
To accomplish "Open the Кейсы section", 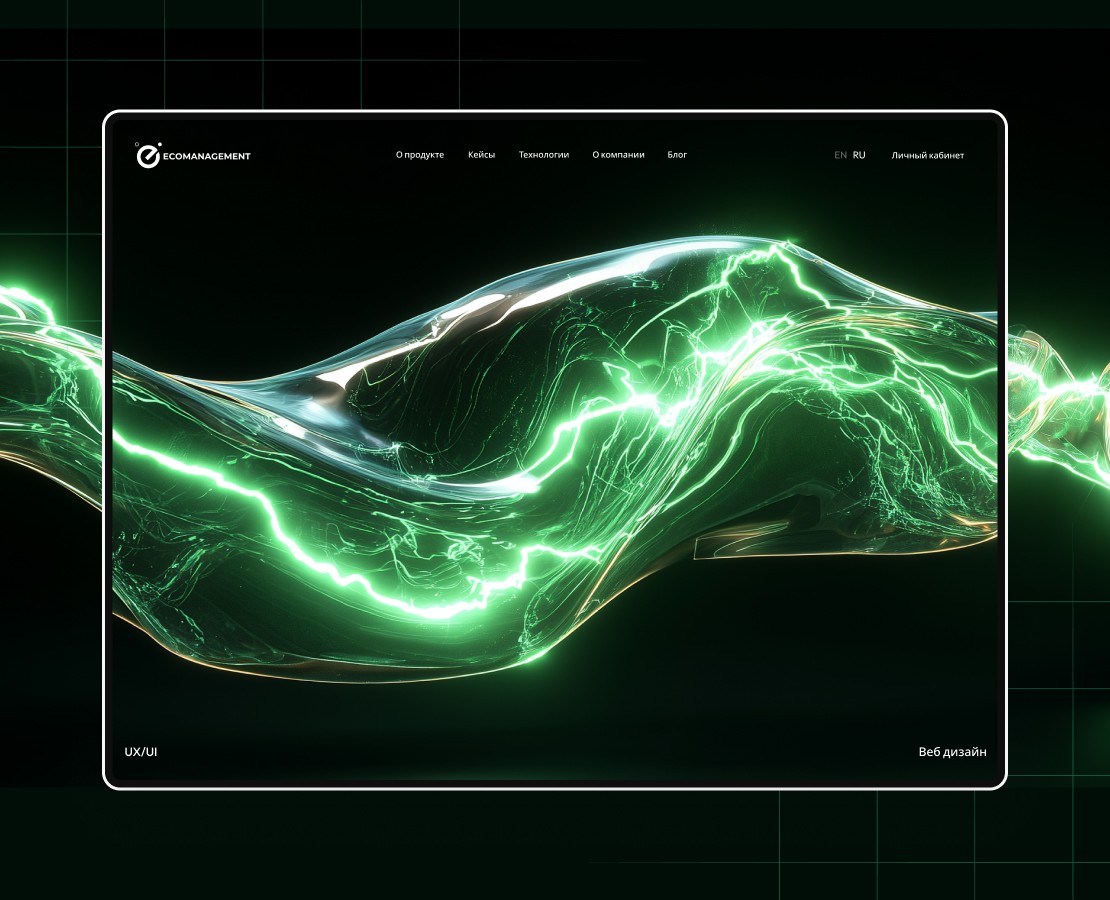I will (x=481, y=155).
